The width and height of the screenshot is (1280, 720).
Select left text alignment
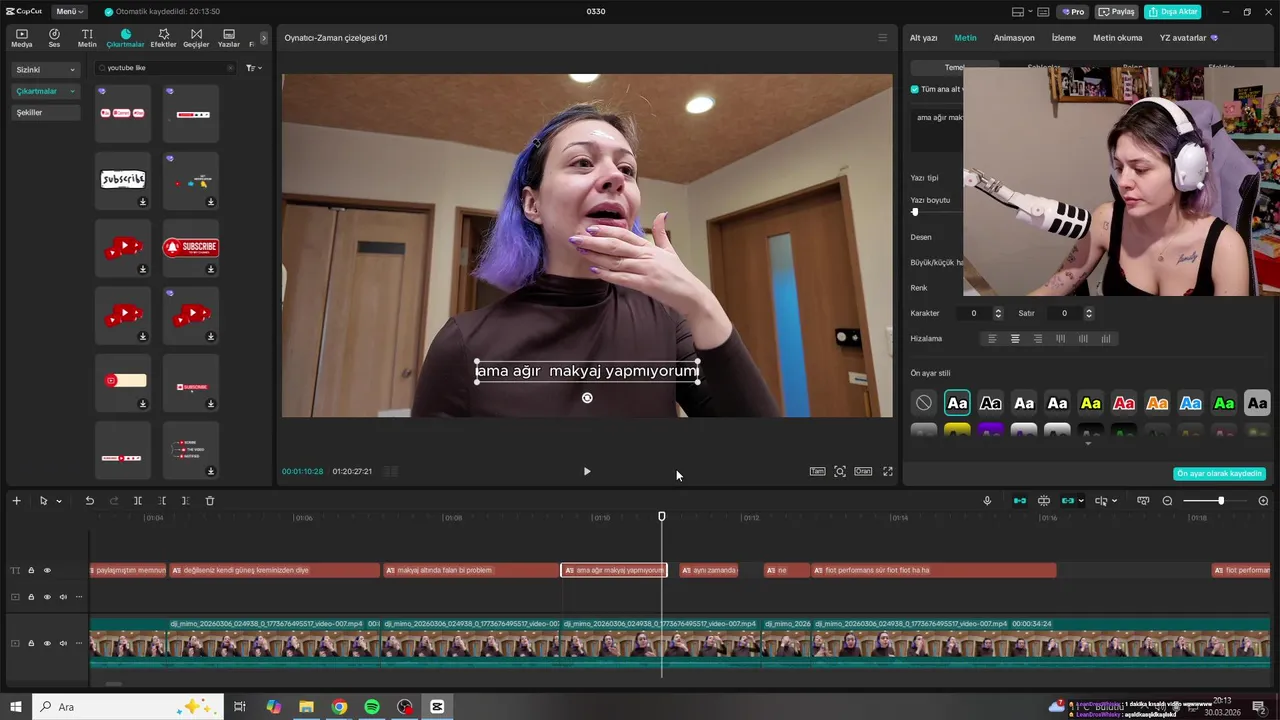[x=992, y=339]
